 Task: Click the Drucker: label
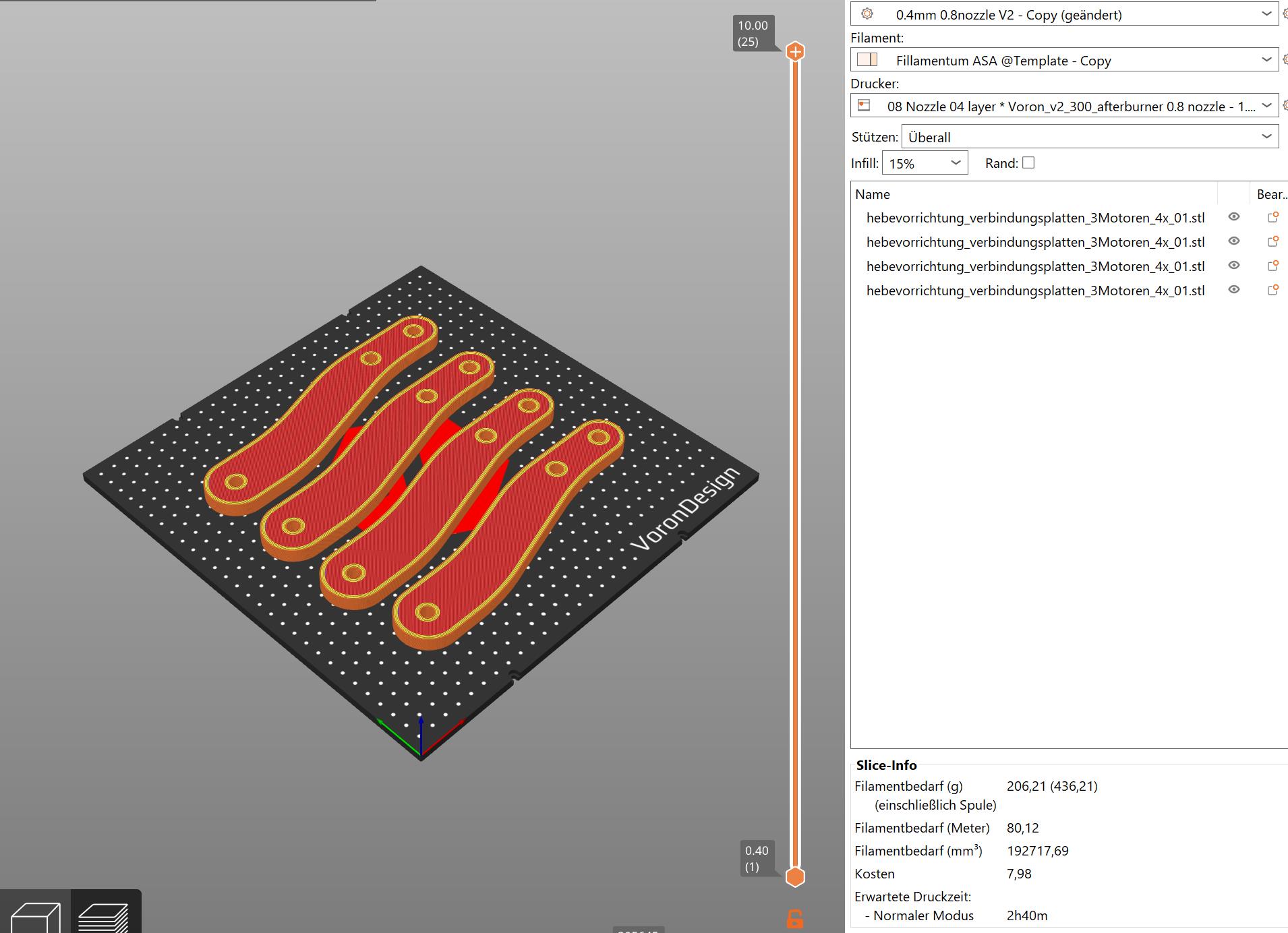(875, 84)
